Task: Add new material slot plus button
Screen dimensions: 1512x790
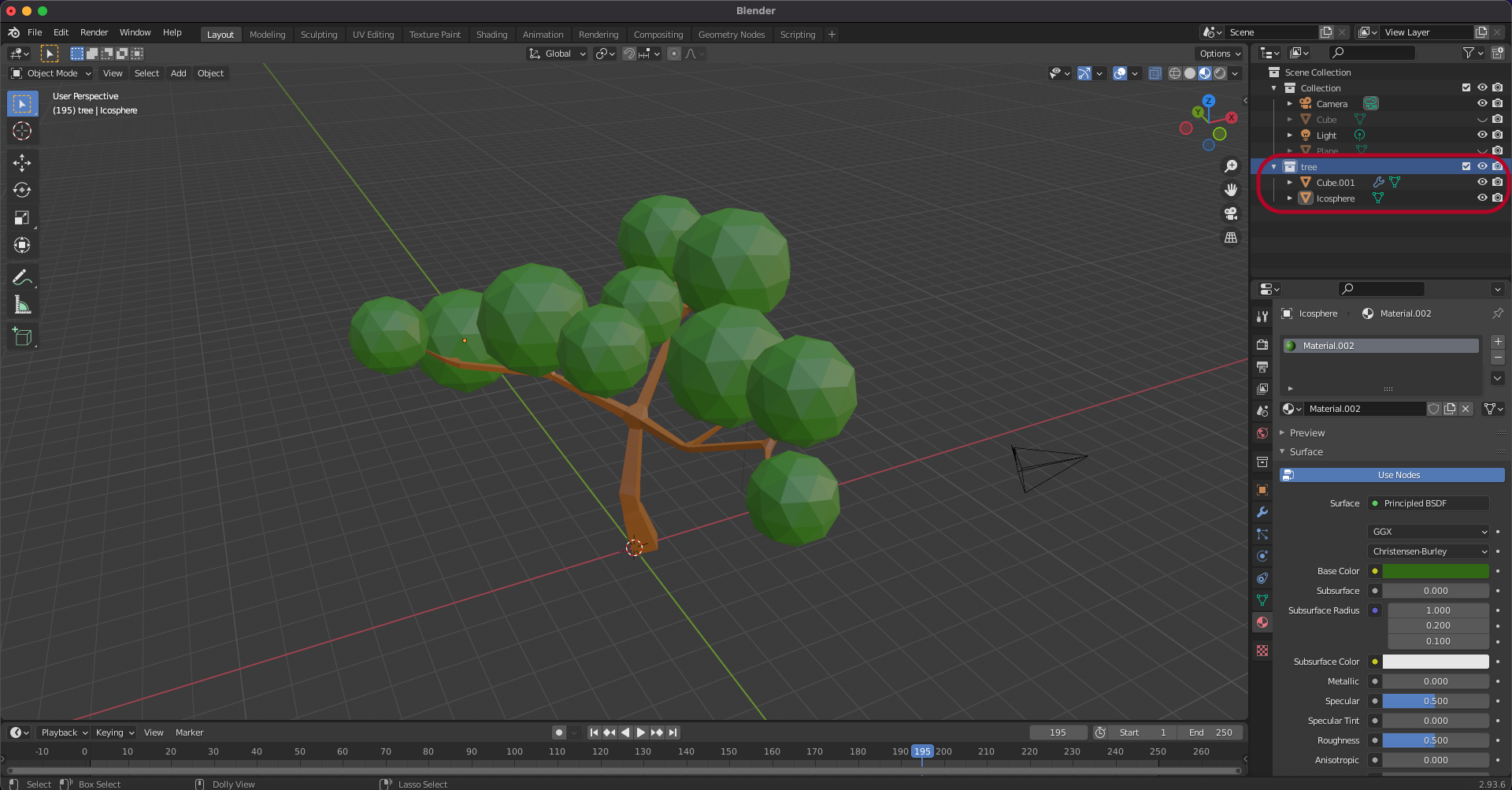Action: (x=1498, y=342)
